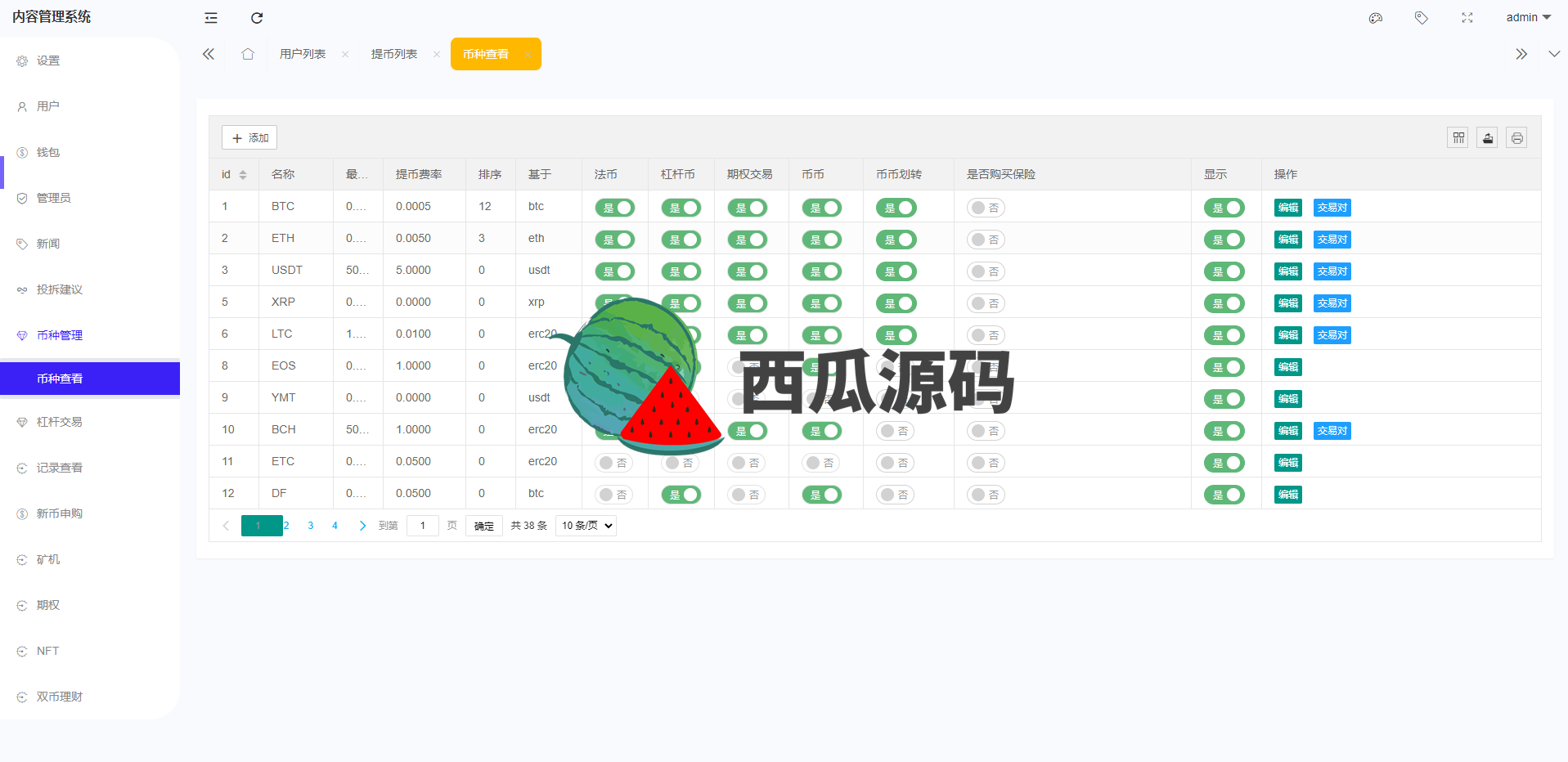Expand 钱包 sidebar section

coord(90,152)
